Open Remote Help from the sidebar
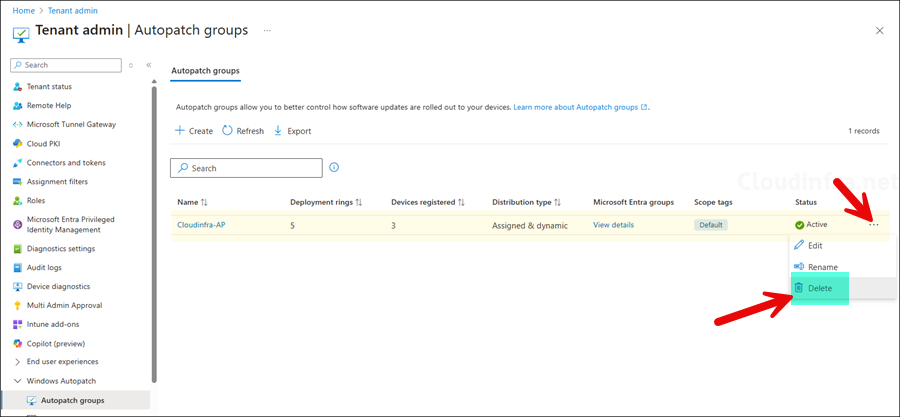Screen dimensions: 900x417 (x=48, y=105)
